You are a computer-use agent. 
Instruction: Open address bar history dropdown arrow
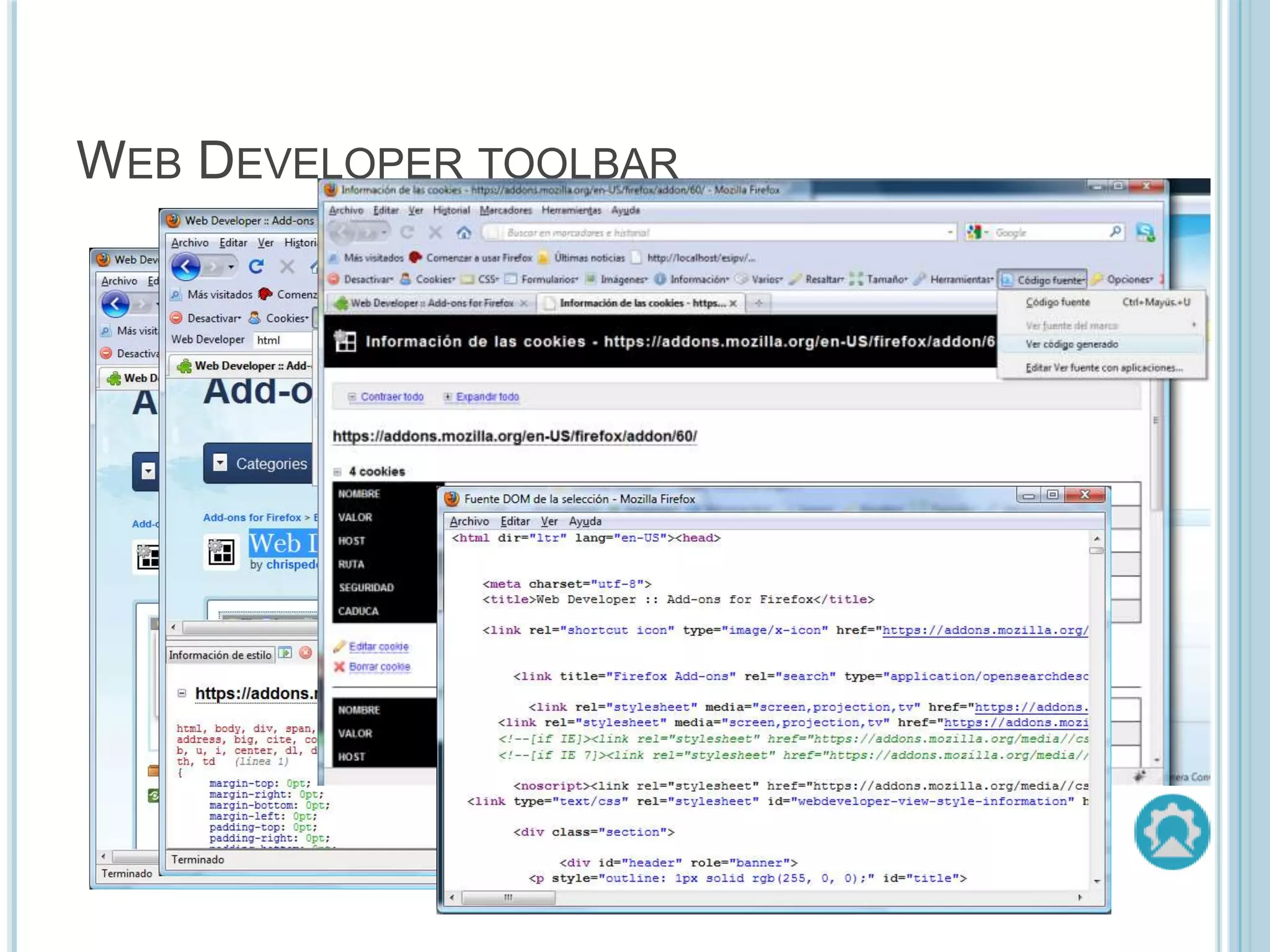pos(949,232)
